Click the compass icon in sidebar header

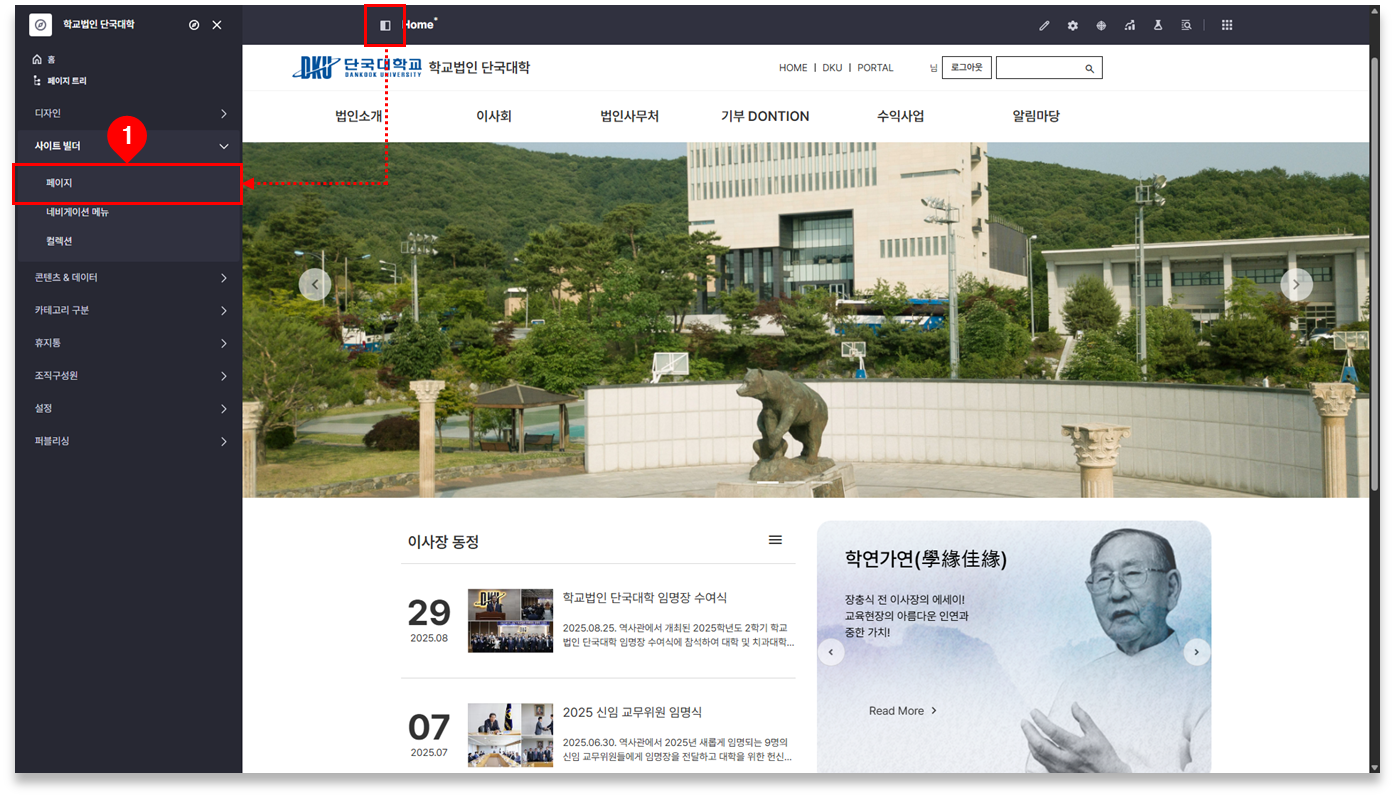point(194,25)
